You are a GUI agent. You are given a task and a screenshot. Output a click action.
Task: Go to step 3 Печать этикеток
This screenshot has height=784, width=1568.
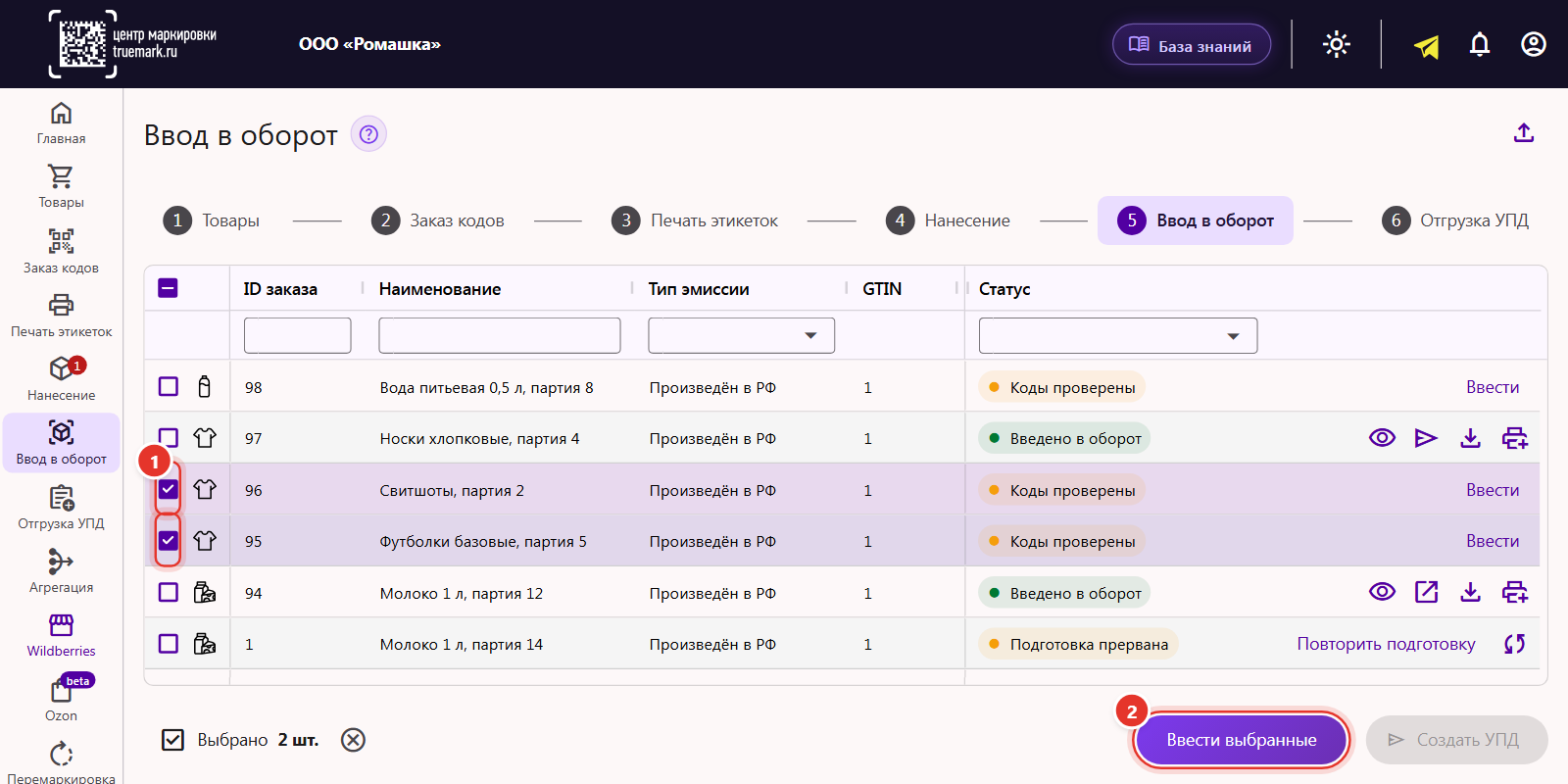[695, 220]
